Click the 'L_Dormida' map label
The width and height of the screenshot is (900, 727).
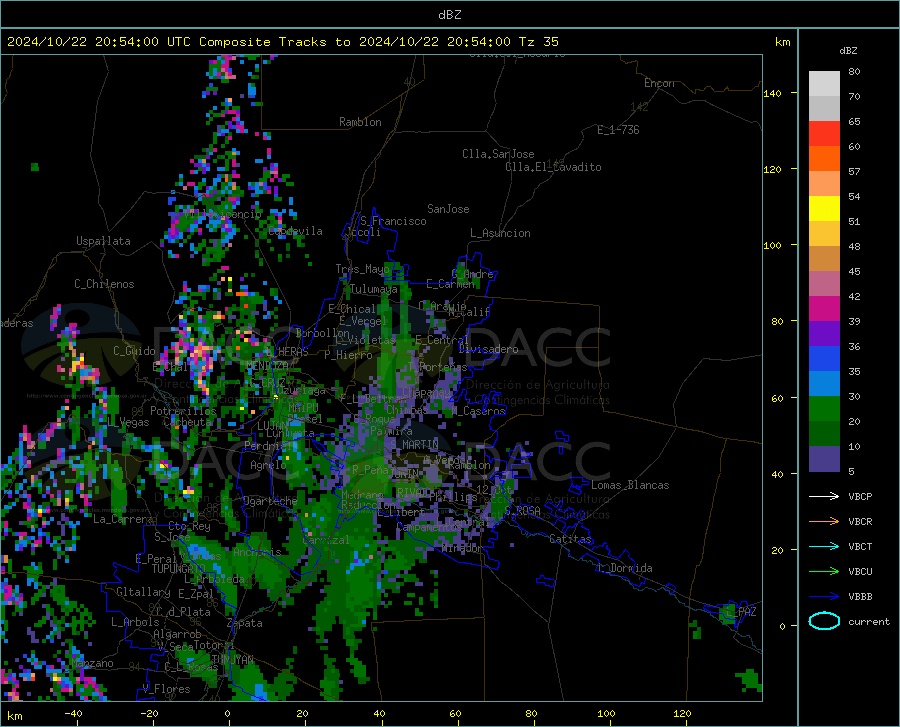625,568
